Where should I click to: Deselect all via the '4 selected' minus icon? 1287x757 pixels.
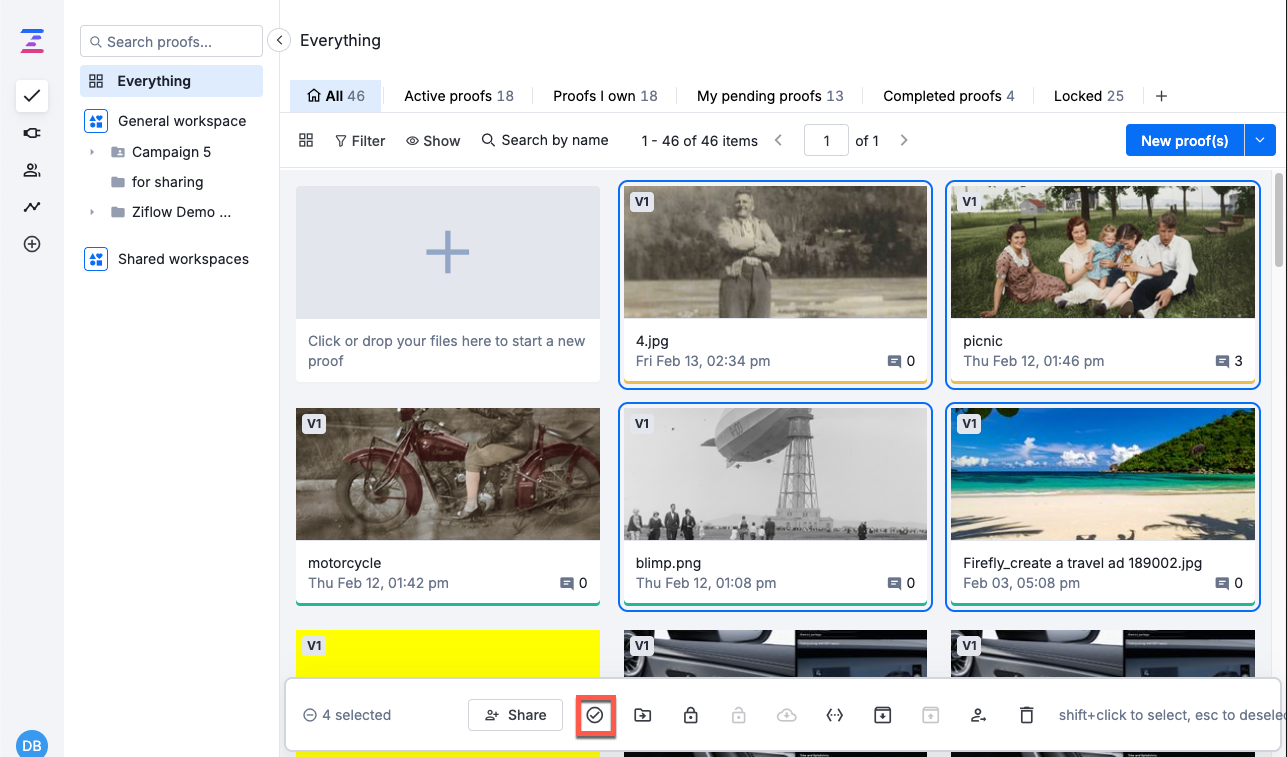tap(310, 715)
